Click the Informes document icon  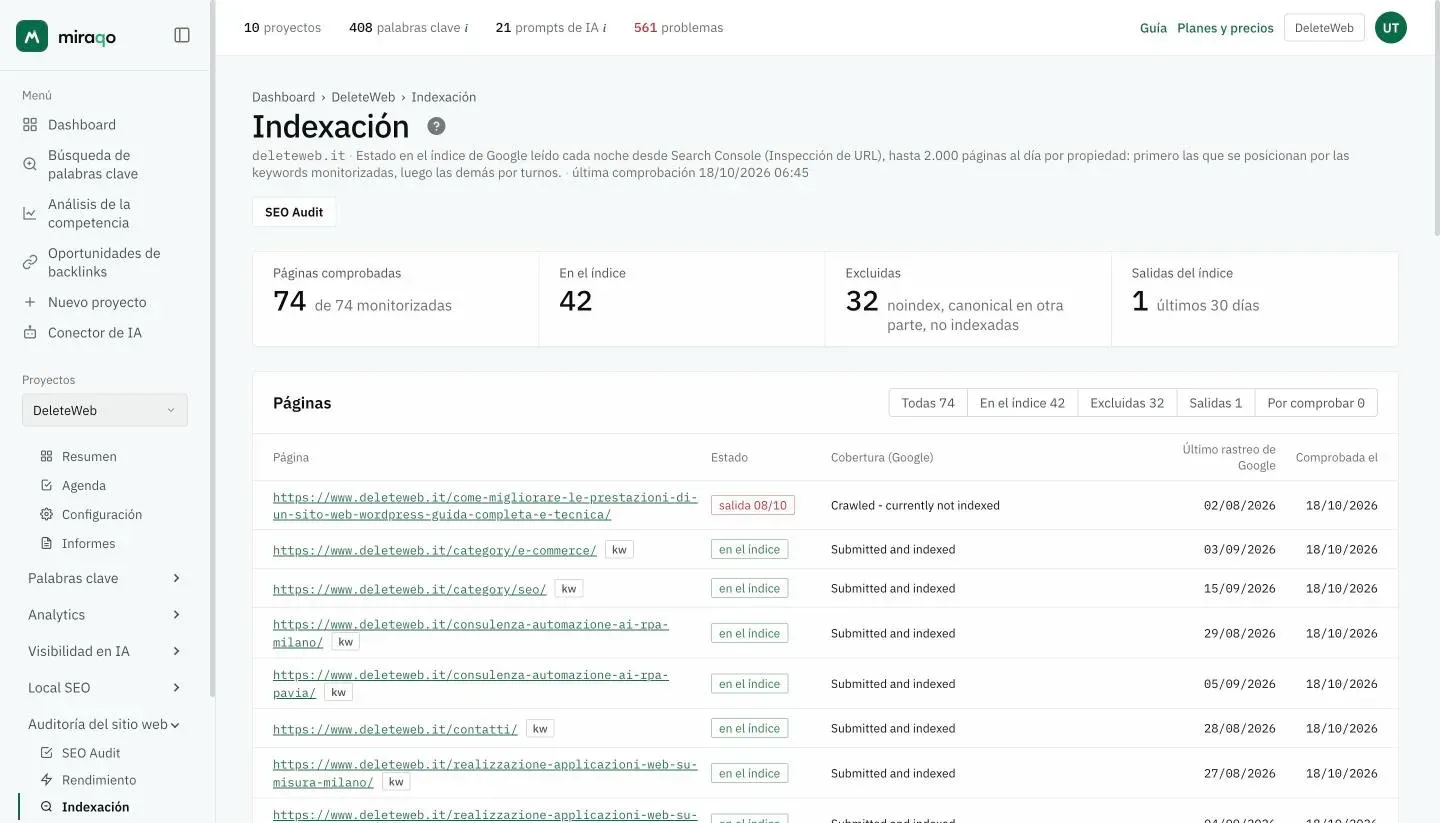pos(46,543)
